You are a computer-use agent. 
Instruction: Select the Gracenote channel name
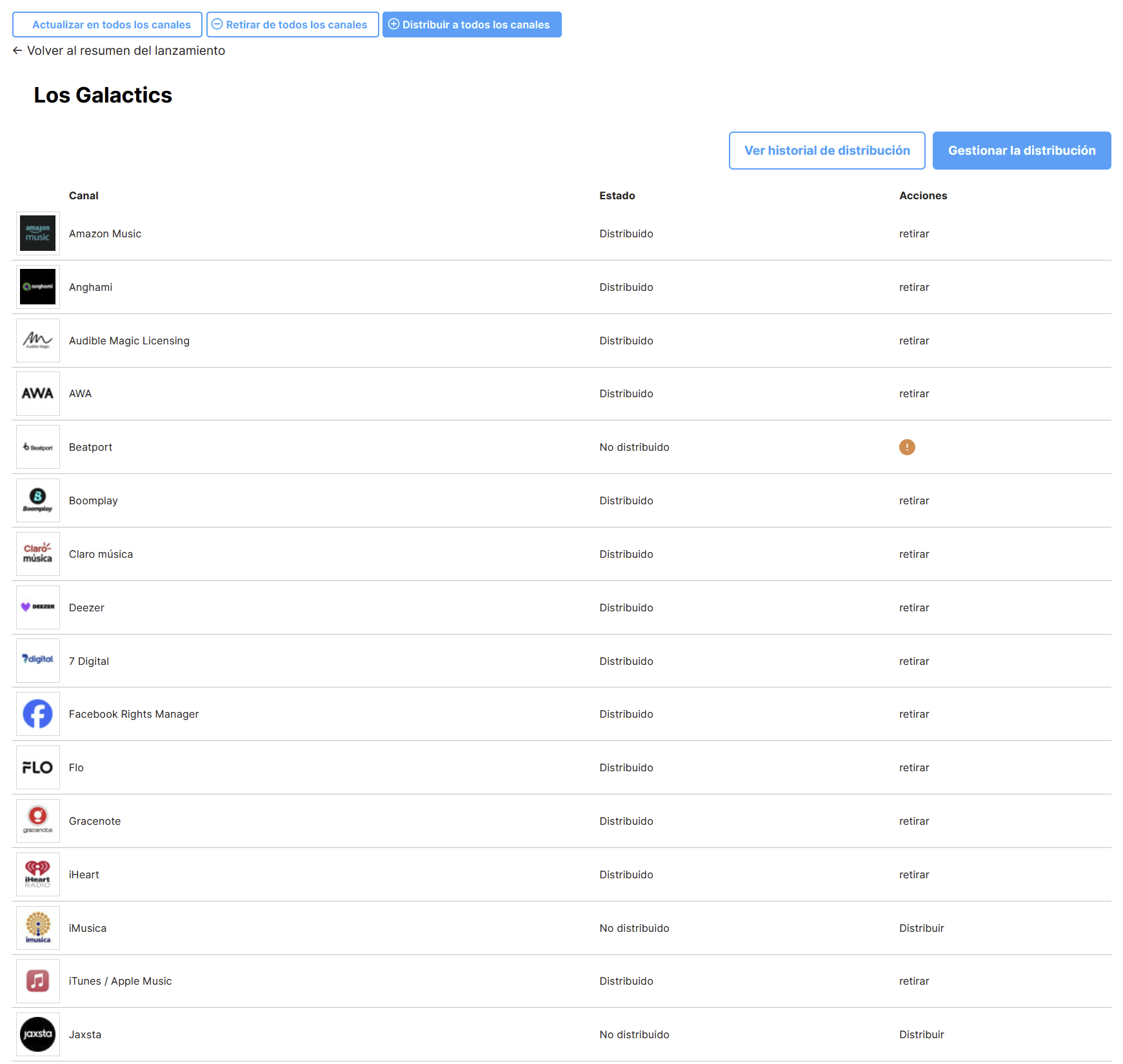pyautogui.click(x=95, y=821)
